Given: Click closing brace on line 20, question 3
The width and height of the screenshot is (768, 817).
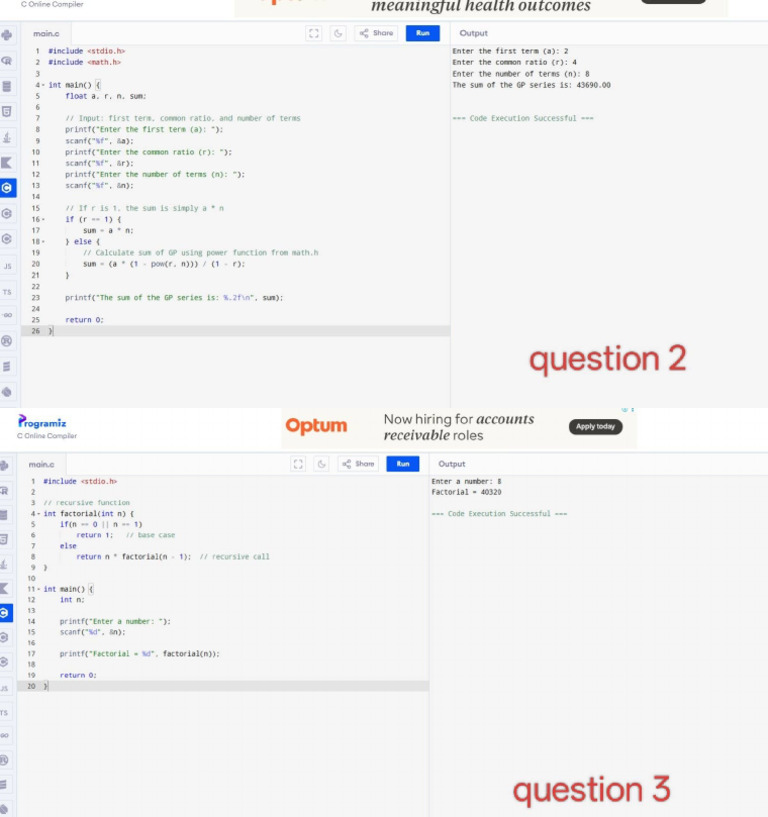Looking at the screenshot, I should [46, 686].
